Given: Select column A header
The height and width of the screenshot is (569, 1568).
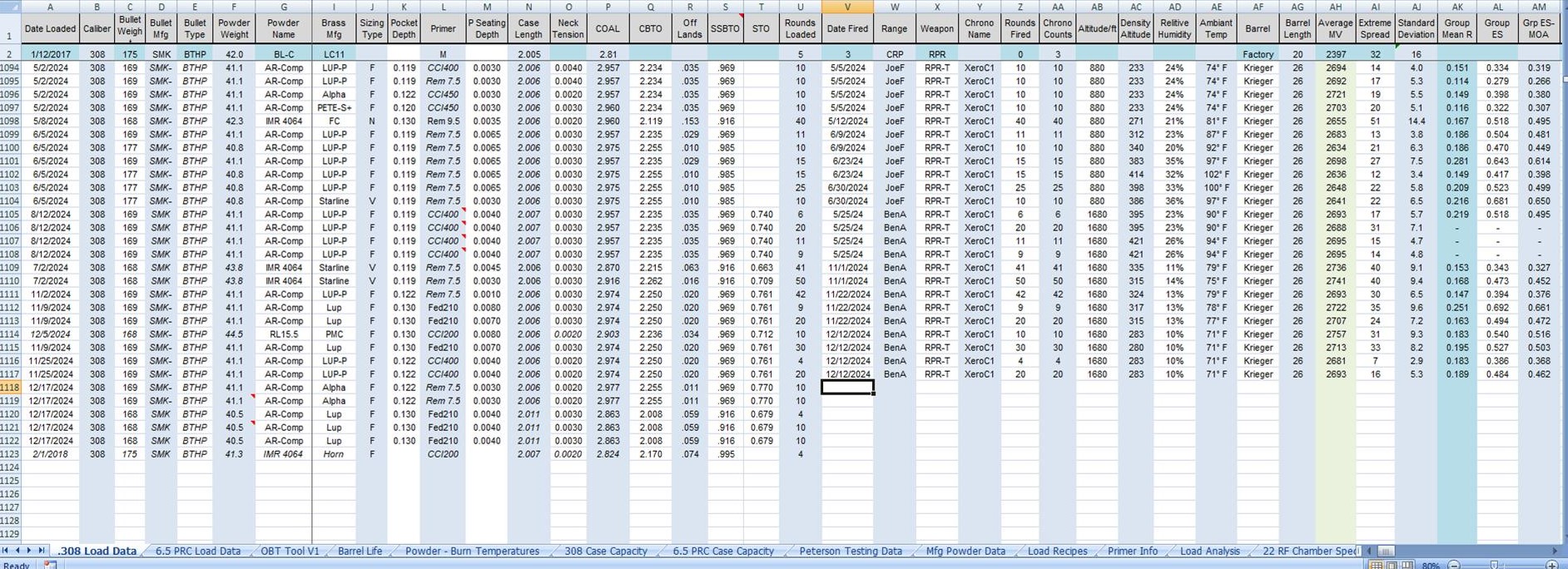Looking at the screenshot, I should [x=50, y=7].
